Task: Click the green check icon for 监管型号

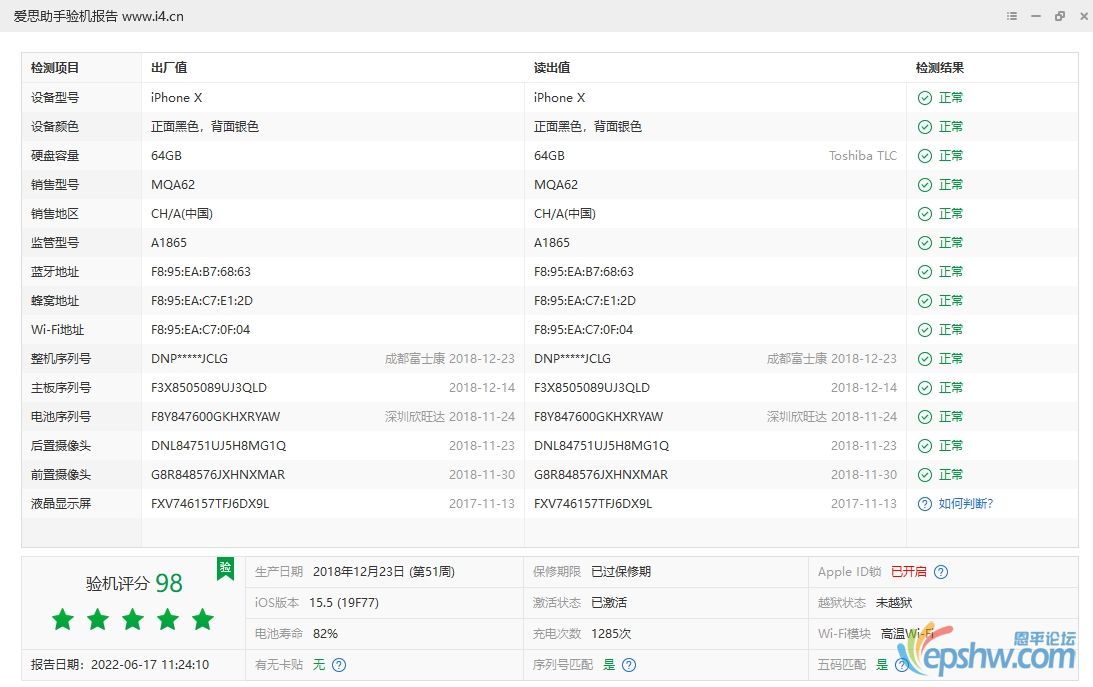Action: click(924, 243)
